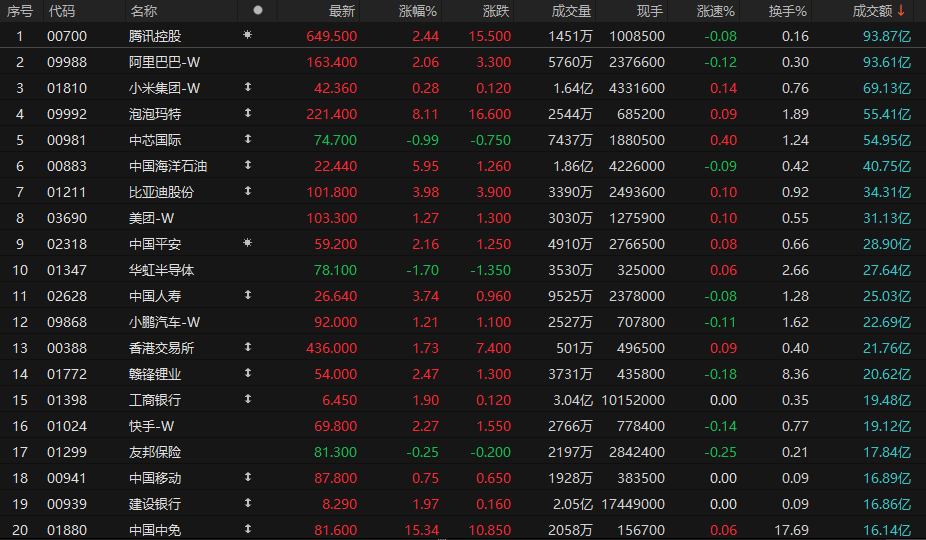This screenshot has height=540, width=926.
Task: Click stock code 09988
Action: pyautogui.click(x=67, y=62)
